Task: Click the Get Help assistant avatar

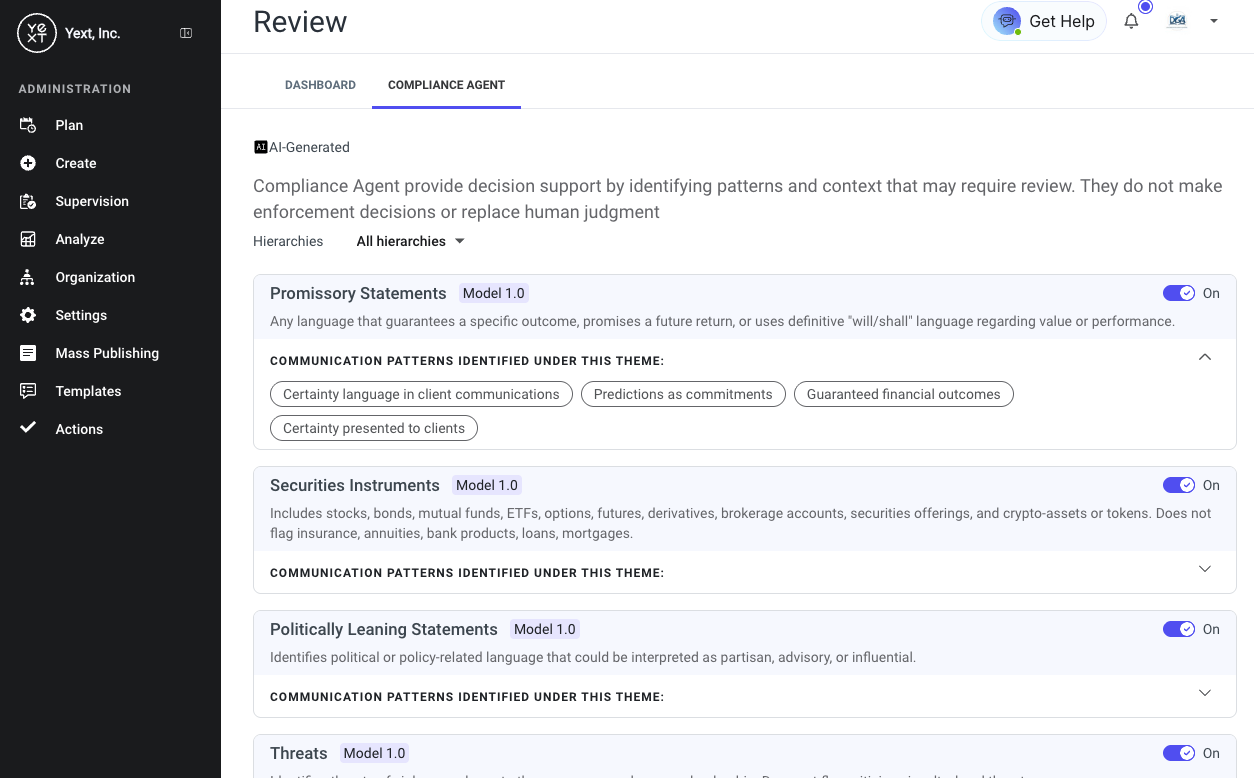Action: 1007,21
